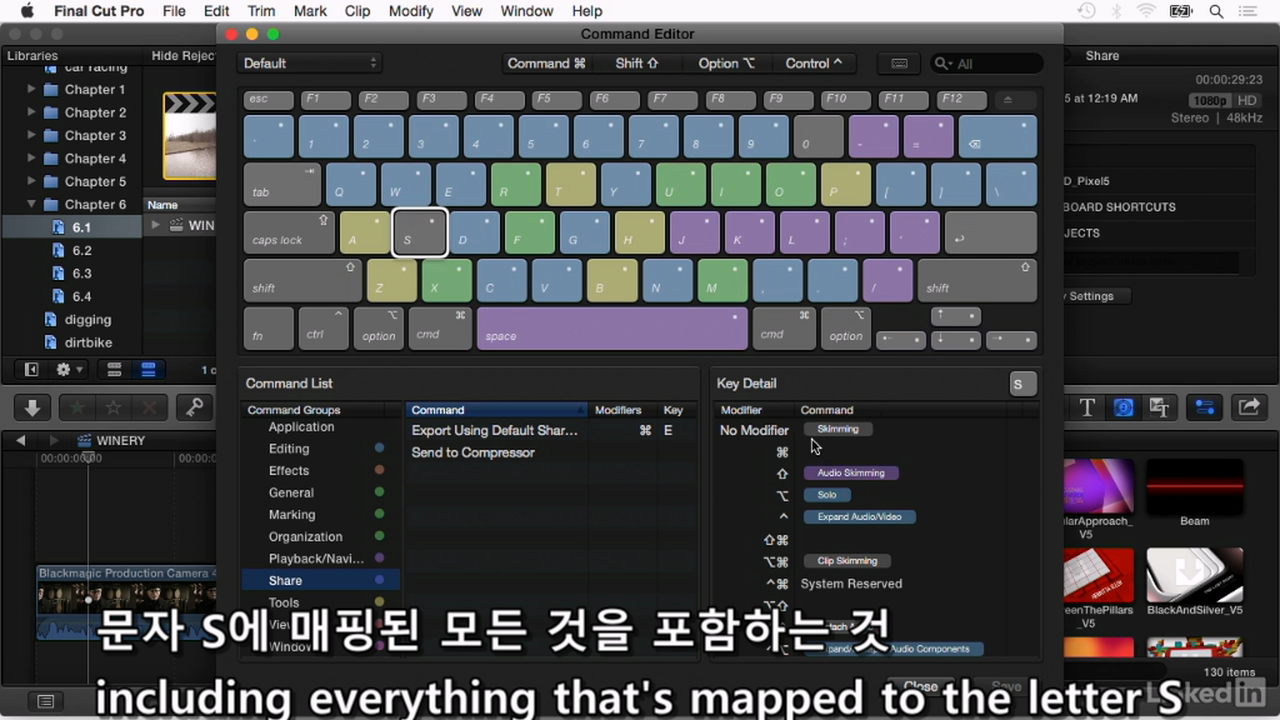Click the Audio Skimming command tag
Screen dimensions: 1280x720
(x=851, y=473)
